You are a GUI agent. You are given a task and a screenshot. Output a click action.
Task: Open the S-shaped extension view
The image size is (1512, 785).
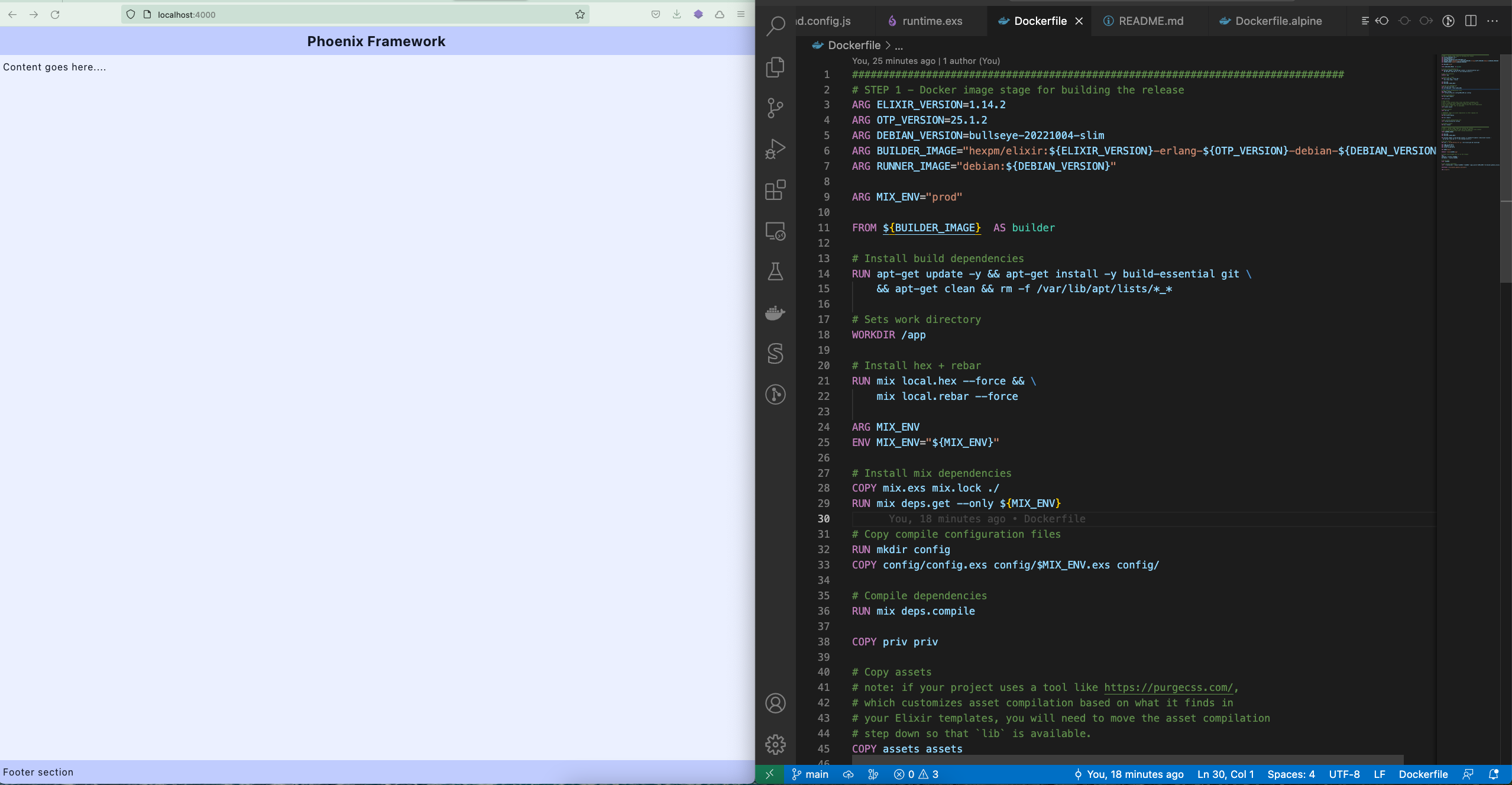[775, 353]
